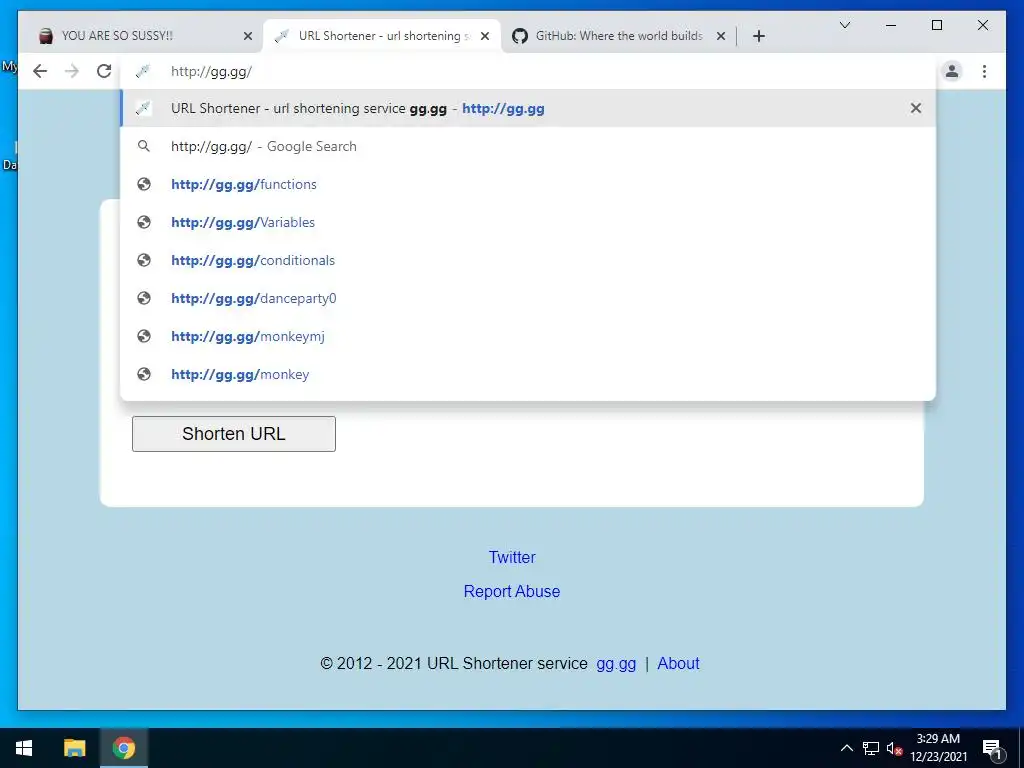This screenshot has height=768, width=1024.
Task: Click the Chrome taskbar icon
Action: click(x=123, y=748)
